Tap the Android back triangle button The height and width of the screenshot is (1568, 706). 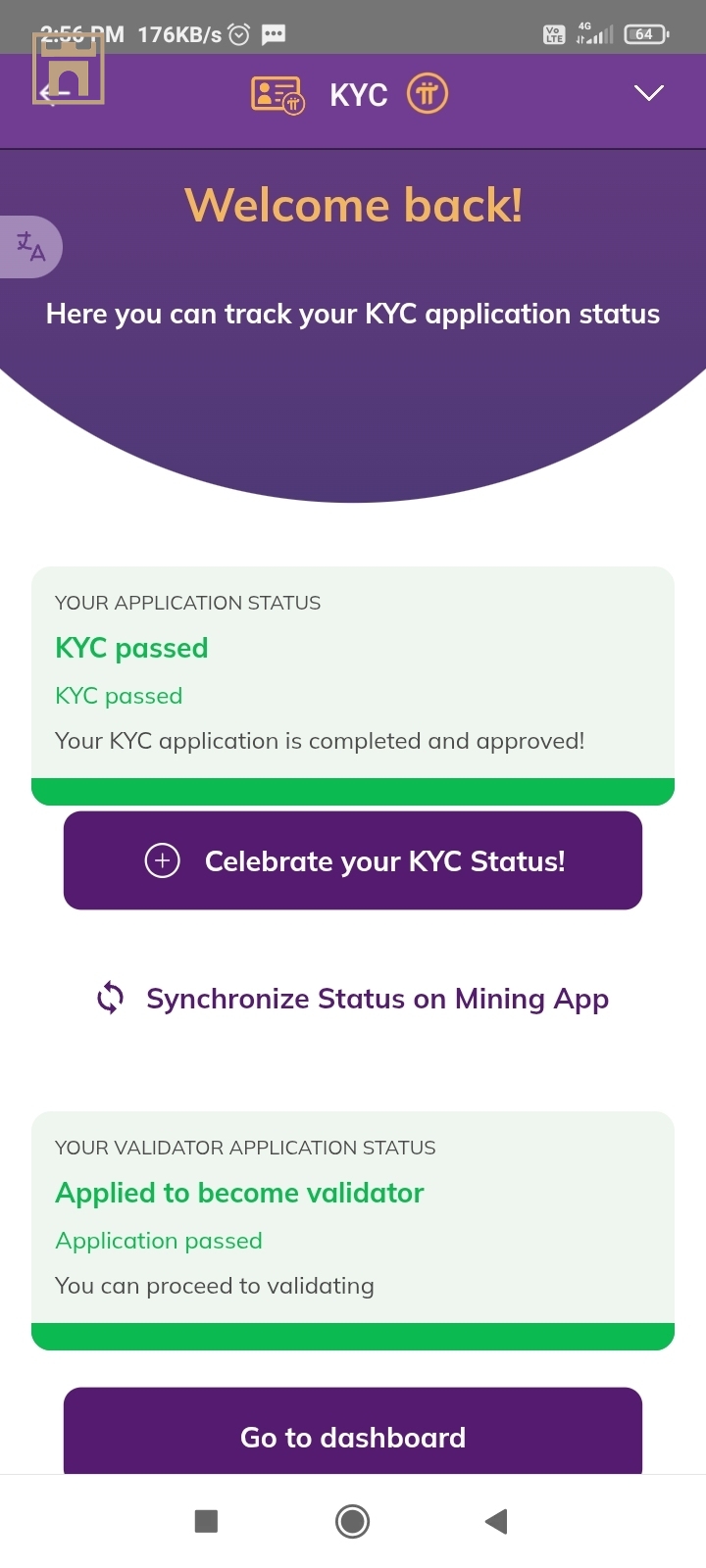496,1521
